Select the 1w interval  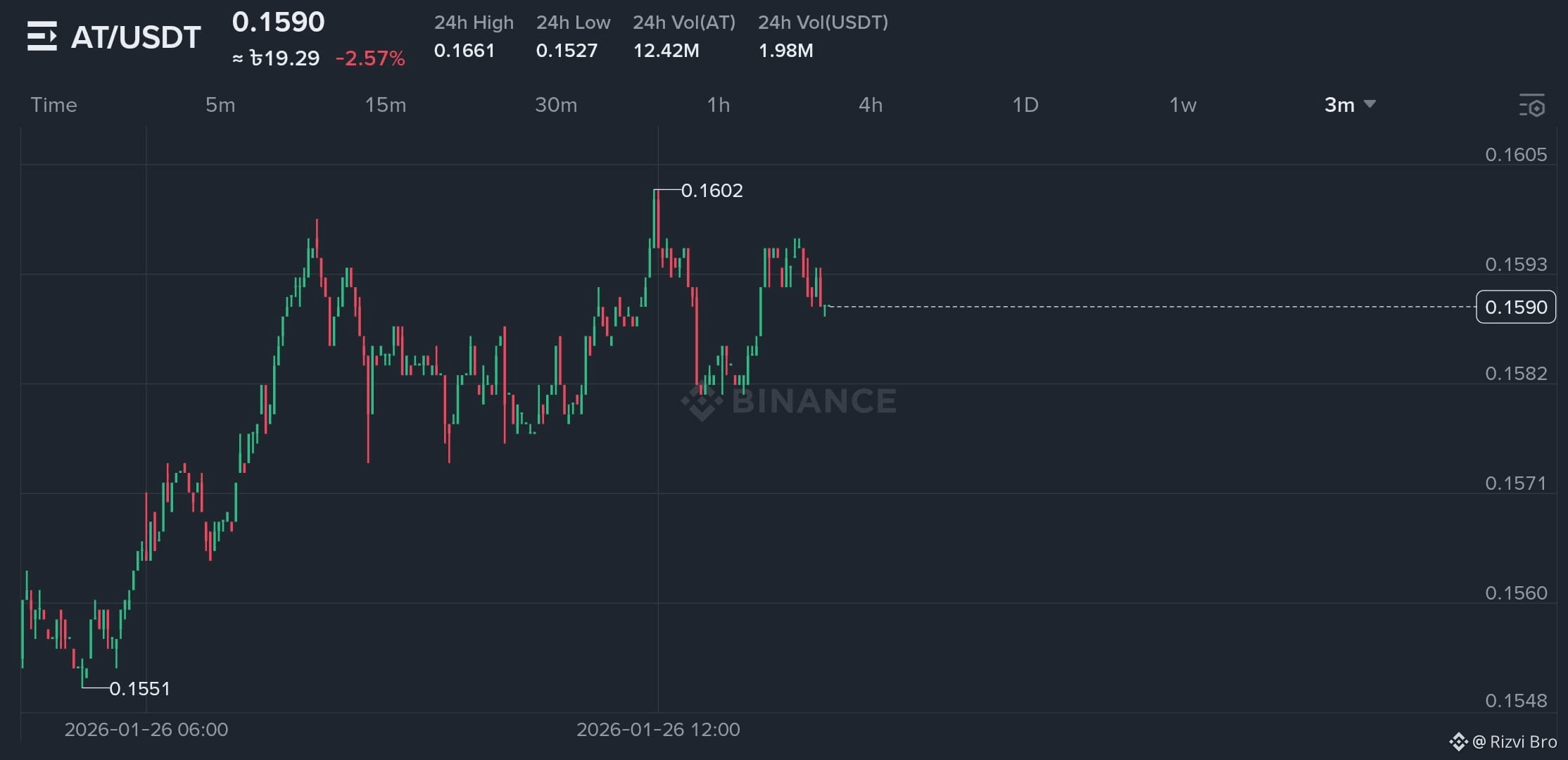[1183, 105]
